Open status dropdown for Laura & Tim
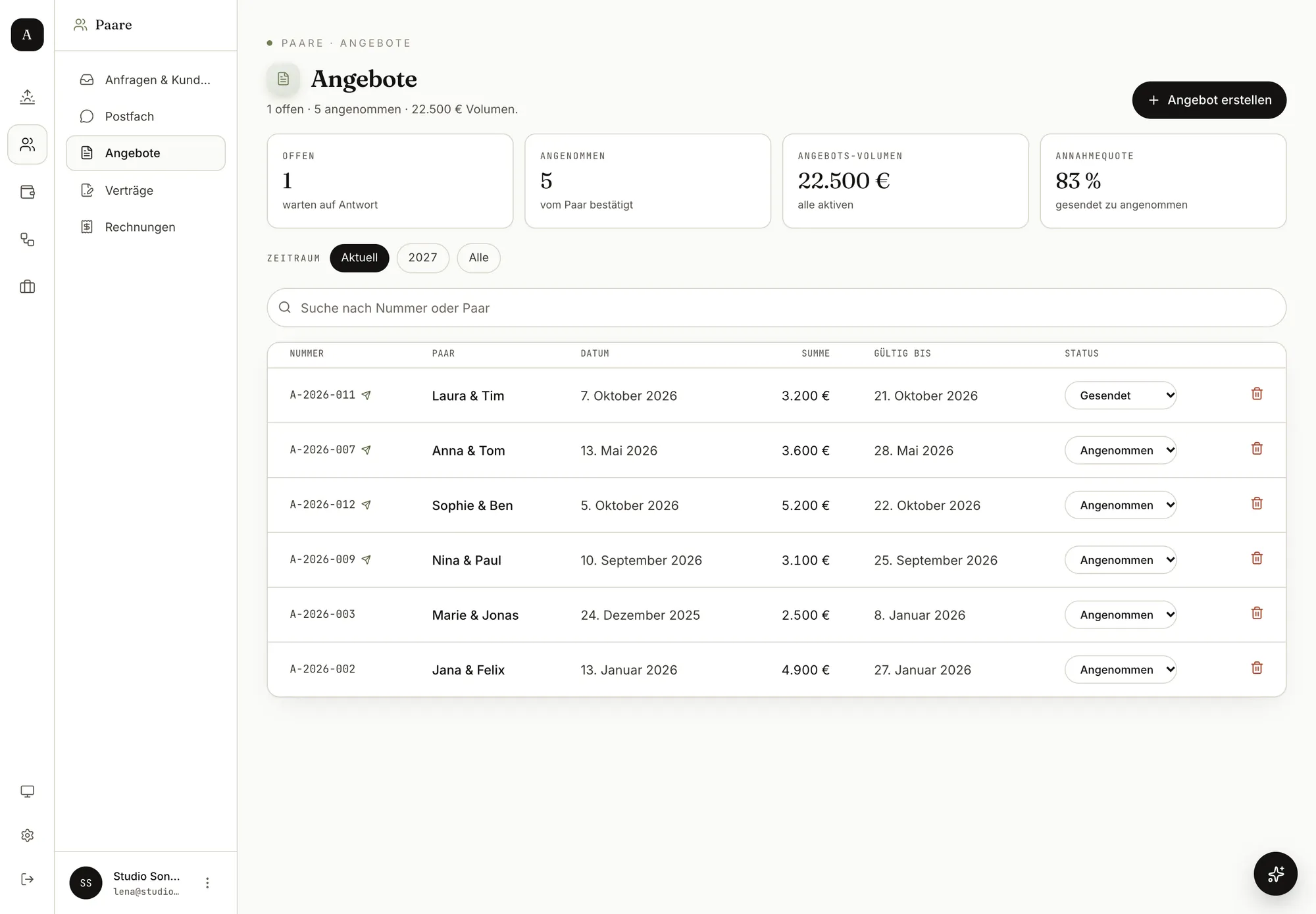The height and width of the screenshot is (914, 1316). [1121, 395]
